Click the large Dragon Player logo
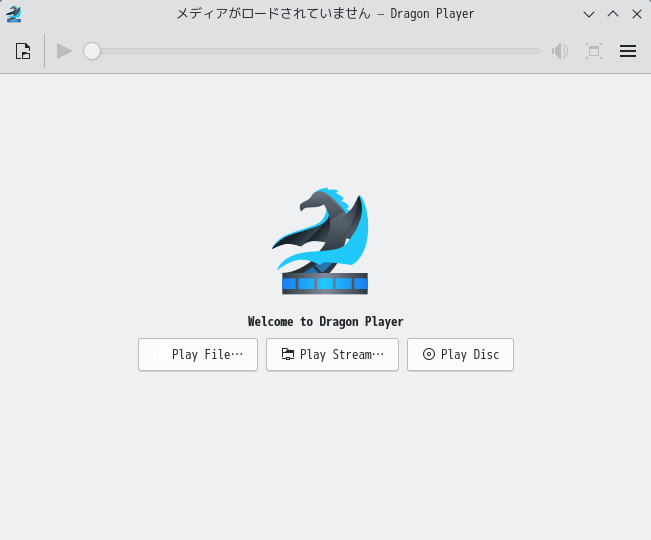This screenshot has height=540, width=651. (x=322, y=241)
